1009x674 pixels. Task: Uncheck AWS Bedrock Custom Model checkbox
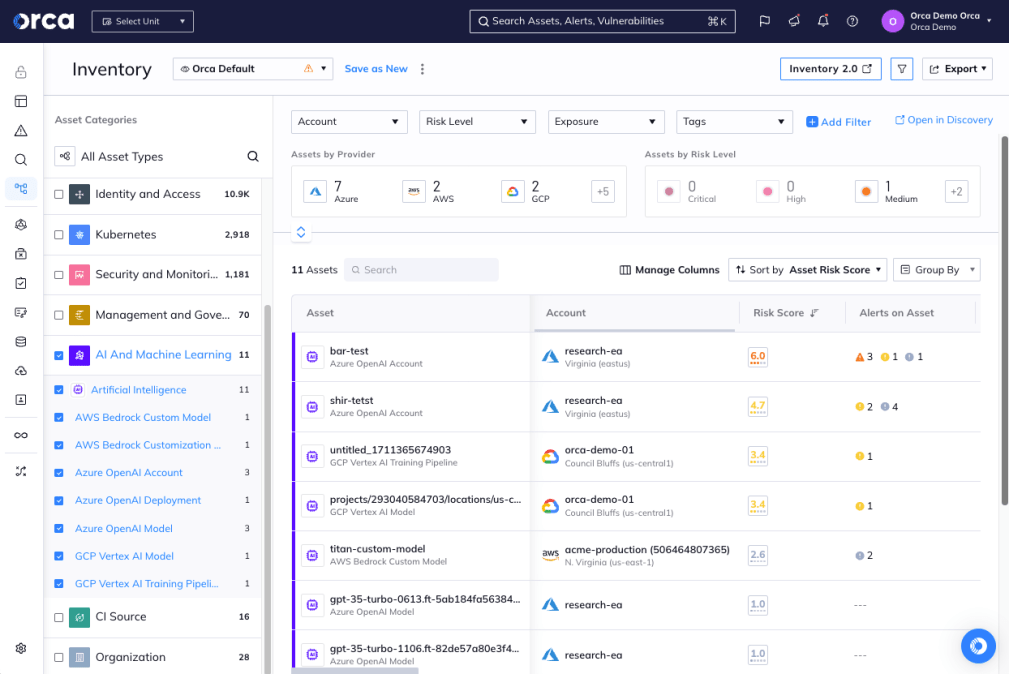pyautogui.click(x=59, y=417)
